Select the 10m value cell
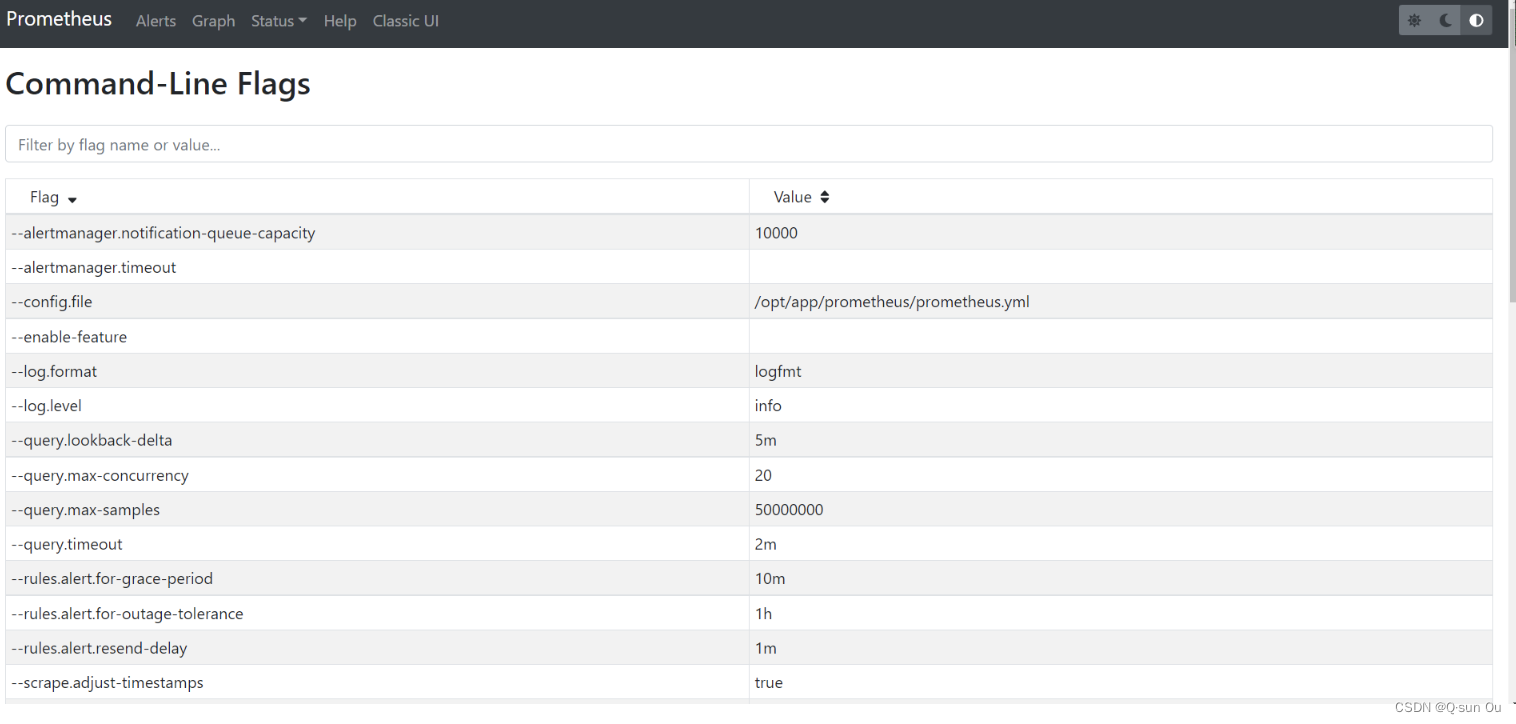This screenshot has width=1516, height=724. point(1121,579)
